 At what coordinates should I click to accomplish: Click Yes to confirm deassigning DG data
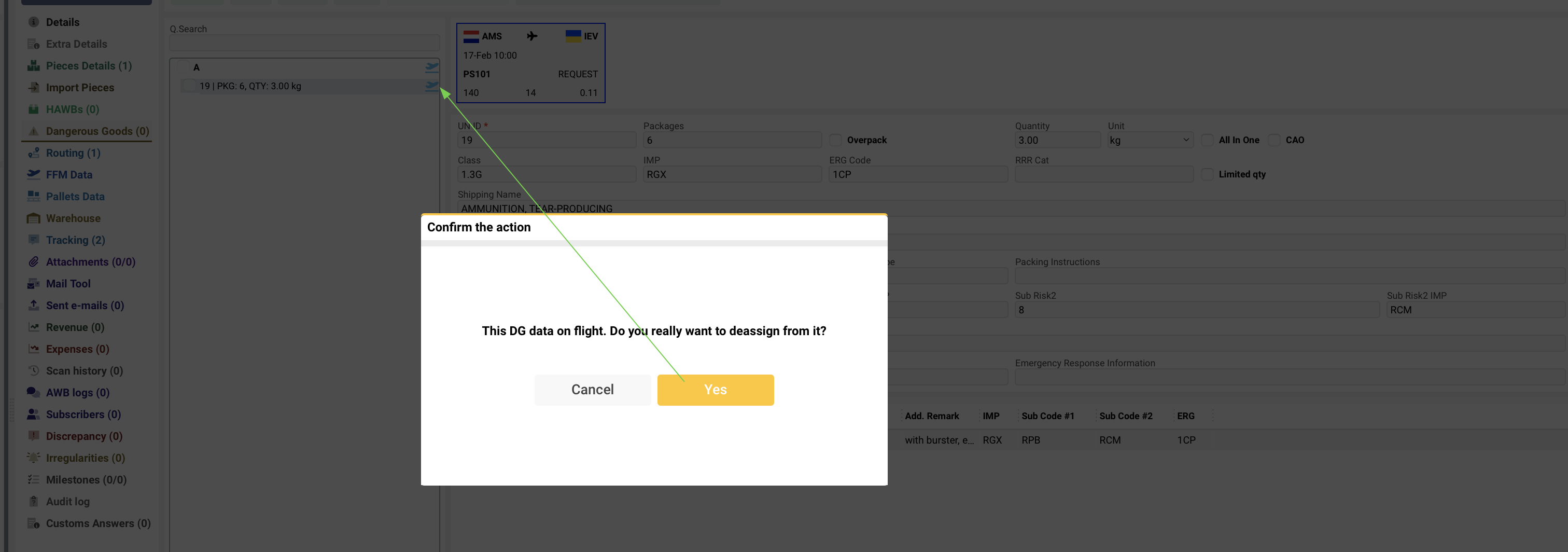point(715,390)
